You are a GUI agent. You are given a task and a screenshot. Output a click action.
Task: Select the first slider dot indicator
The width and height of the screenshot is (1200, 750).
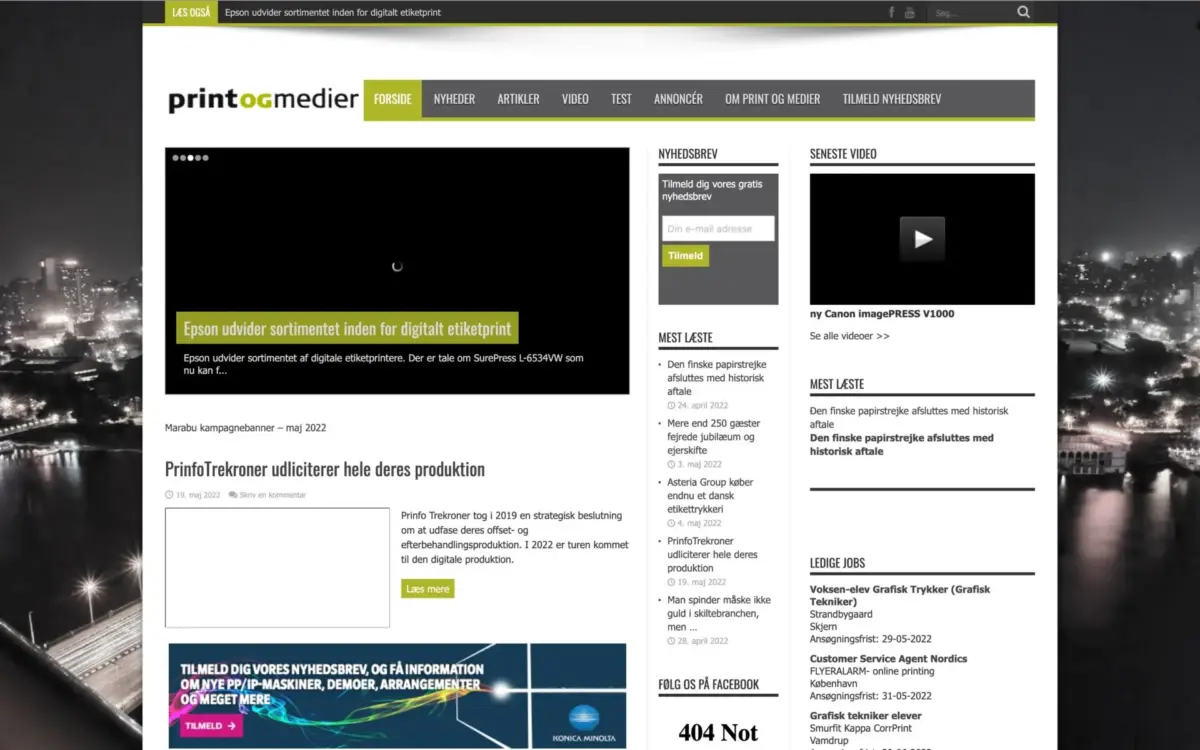175,158
